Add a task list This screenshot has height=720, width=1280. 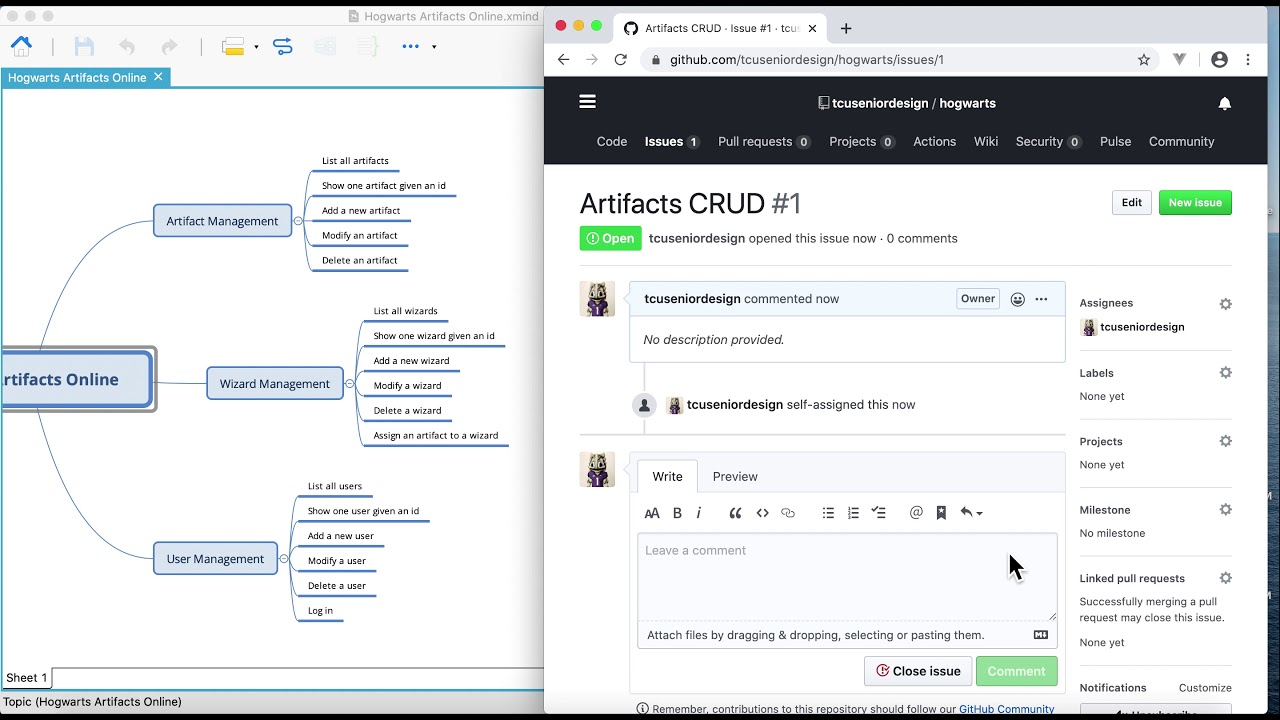point(879,513)
